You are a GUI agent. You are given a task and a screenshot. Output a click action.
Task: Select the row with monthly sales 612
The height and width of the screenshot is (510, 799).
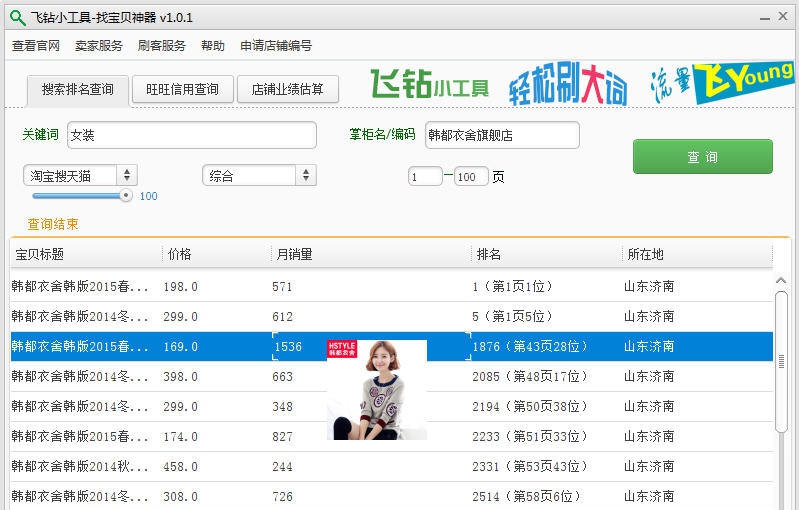(391, 316)
